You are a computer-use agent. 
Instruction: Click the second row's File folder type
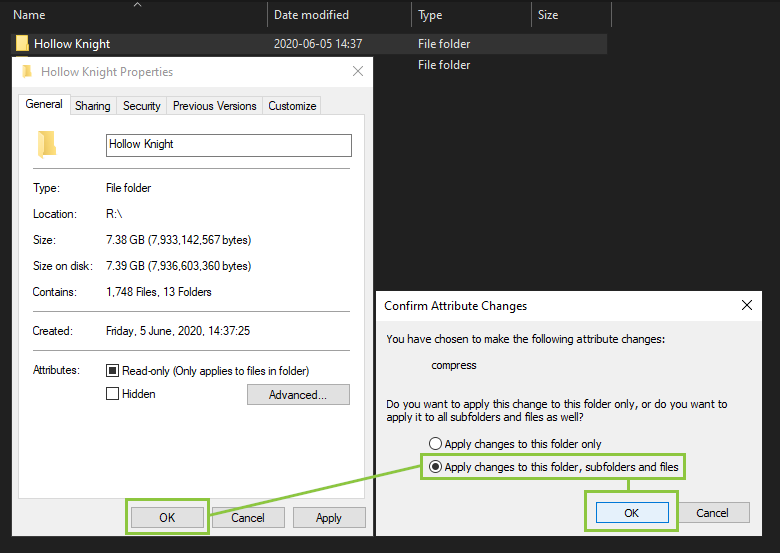coord(444,65)
